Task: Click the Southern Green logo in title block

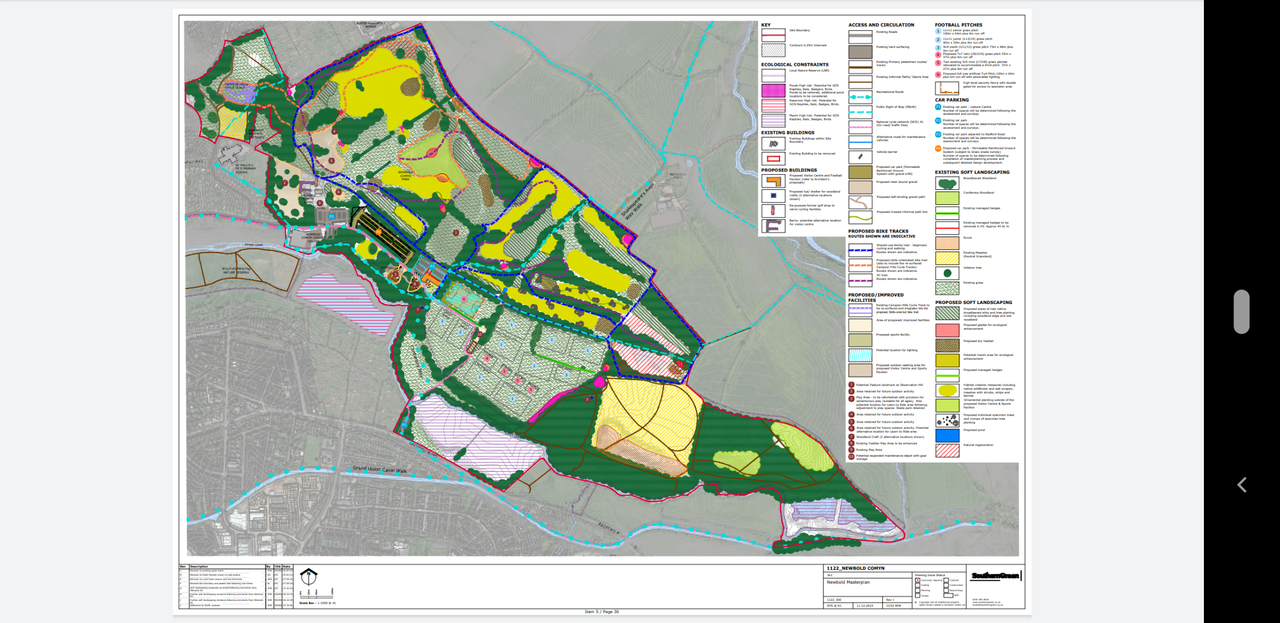Action: point(996,575)
